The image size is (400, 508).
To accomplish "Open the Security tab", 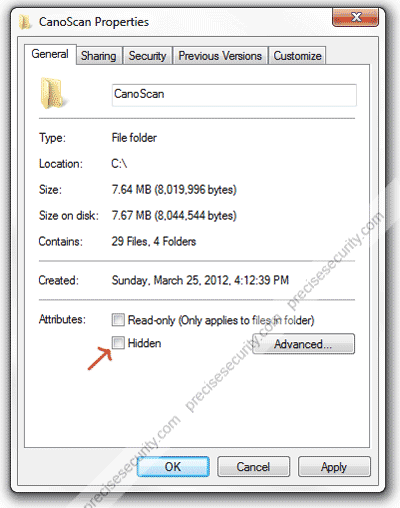I will pyautogui.click(x=147, y=56).
